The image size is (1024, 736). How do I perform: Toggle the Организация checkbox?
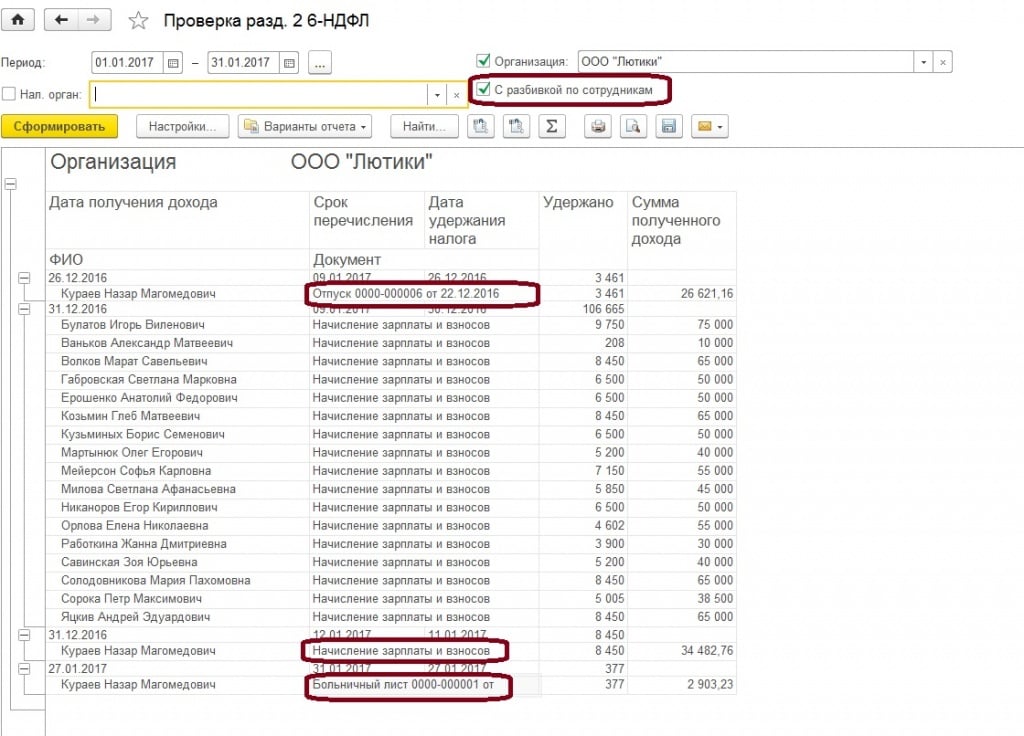click(x=484, y=62)
